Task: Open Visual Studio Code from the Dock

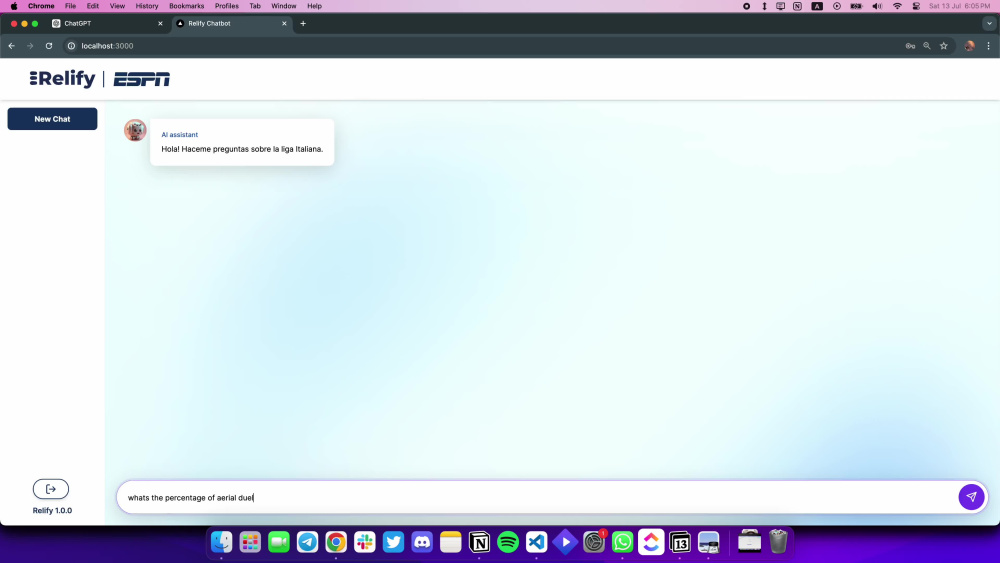Action: [x=536, y=542]
